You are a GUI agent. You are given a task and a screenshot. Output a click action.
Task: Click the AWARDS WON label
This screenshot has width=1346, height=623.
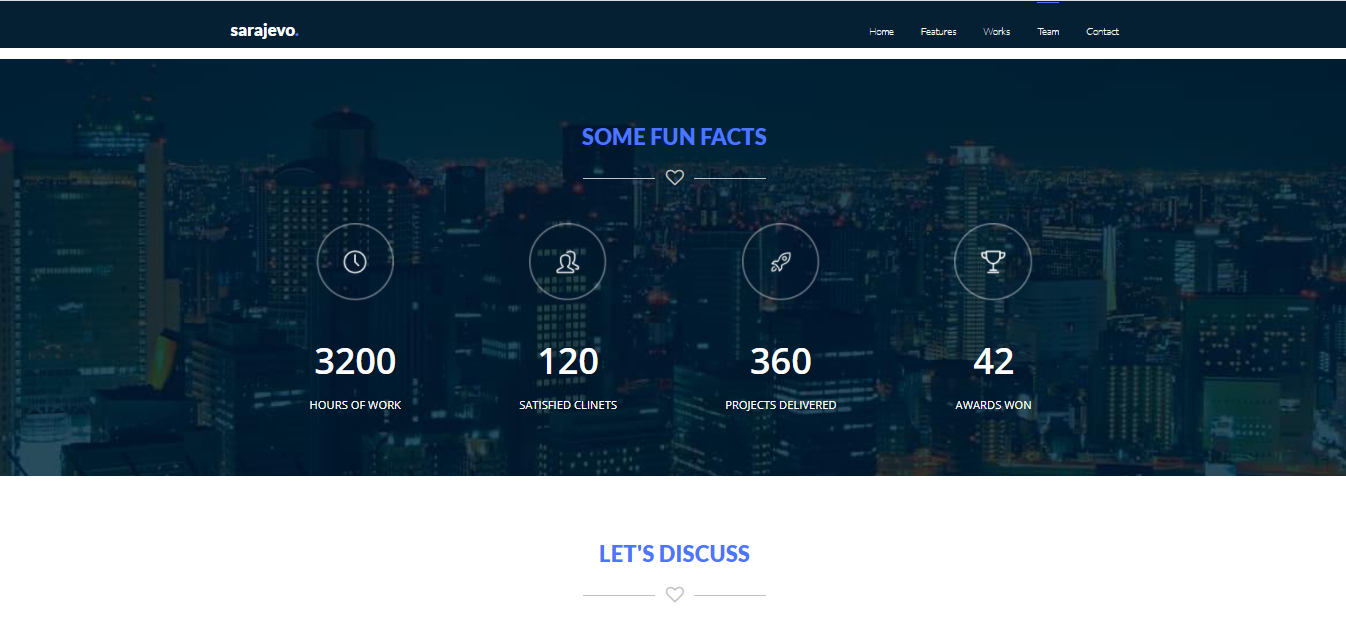pyautogui.click(x=993, y=405)
